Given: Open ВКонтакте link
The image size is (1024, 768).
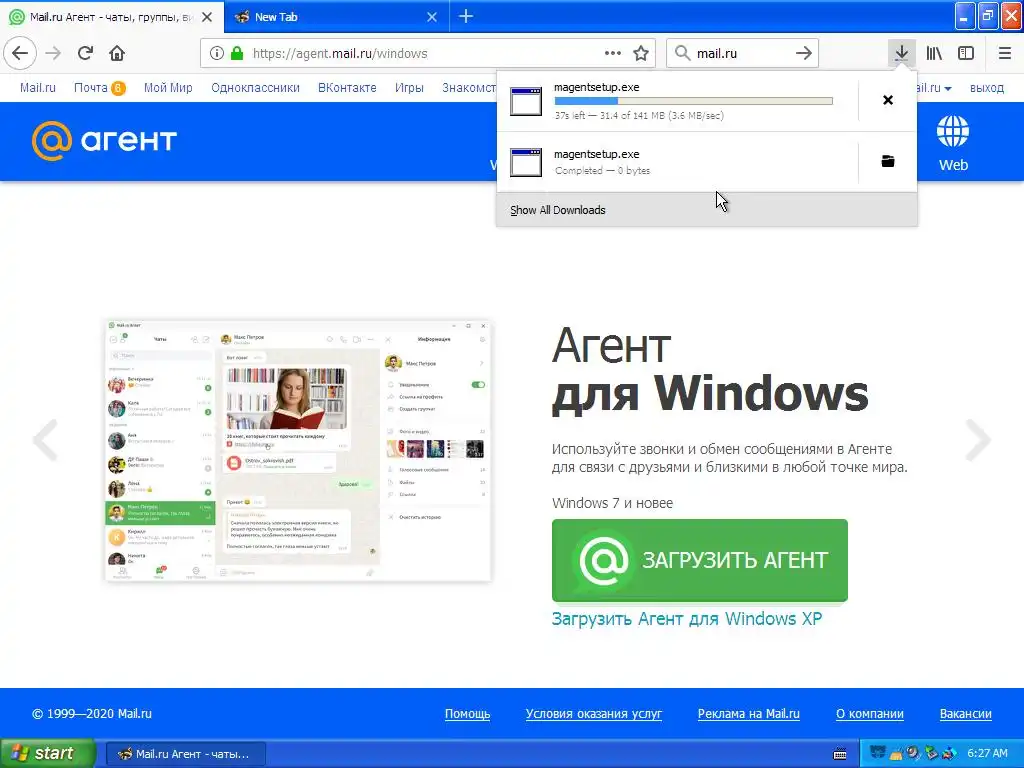Looking at the screenshot, I should tap(347, 88).
